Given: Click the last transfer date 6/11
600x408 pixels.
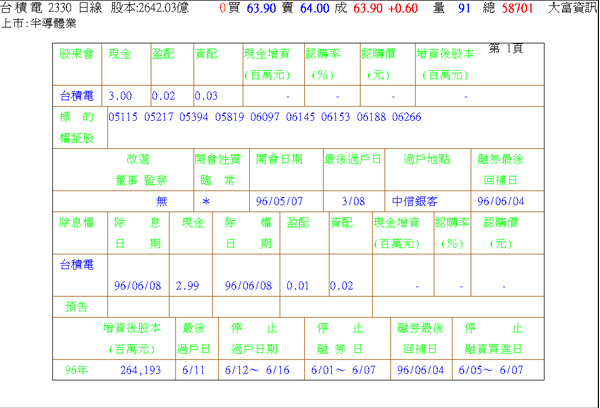Looking at the screenshot, I should point(193,370).
